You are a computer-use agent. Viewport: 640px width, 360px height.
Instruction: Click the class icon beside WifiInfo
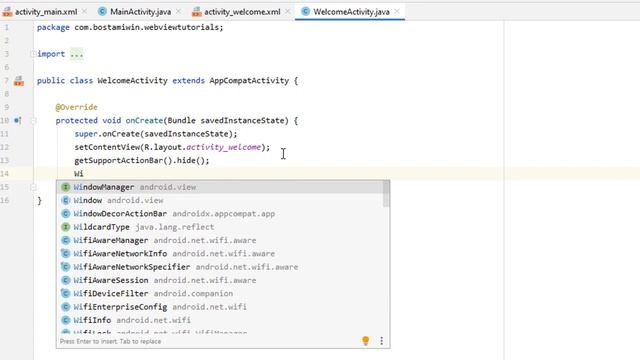pyautogui.click(x=66, y=320)
